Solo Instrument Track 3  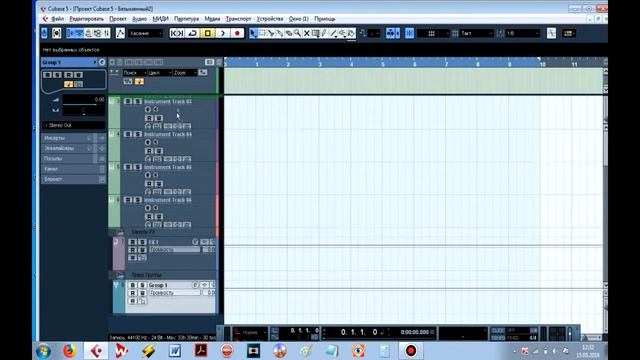tap(138, 101)
